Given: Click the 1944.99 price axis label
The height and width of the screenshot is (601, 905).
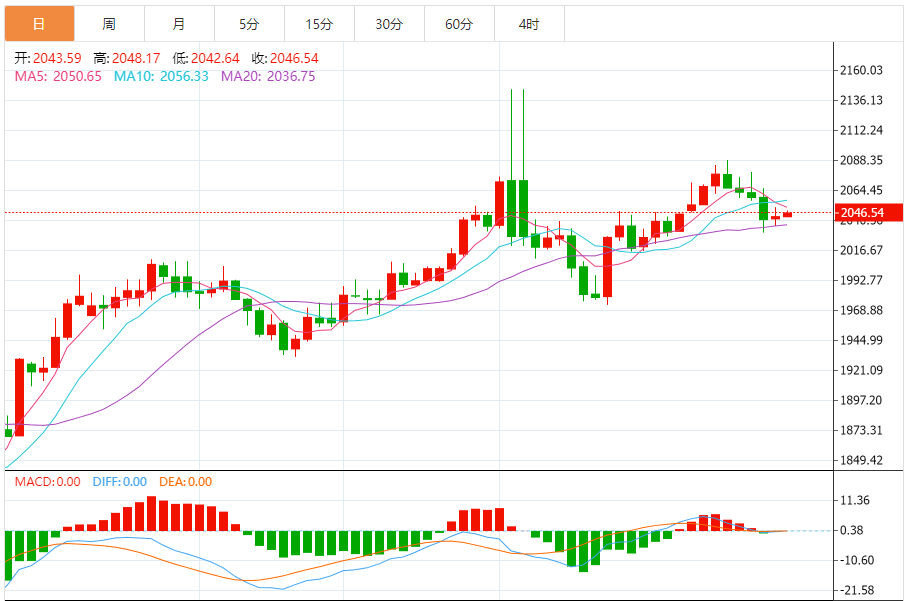Looking at the screenshot, I should (x=861, y=341).
